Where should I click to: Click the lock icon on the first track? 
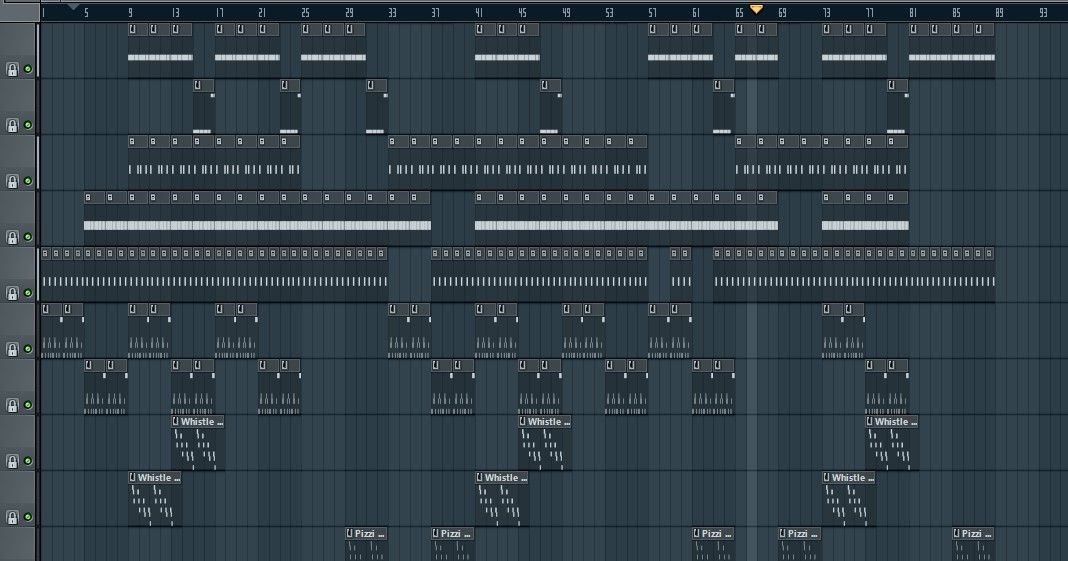(12, 69)
